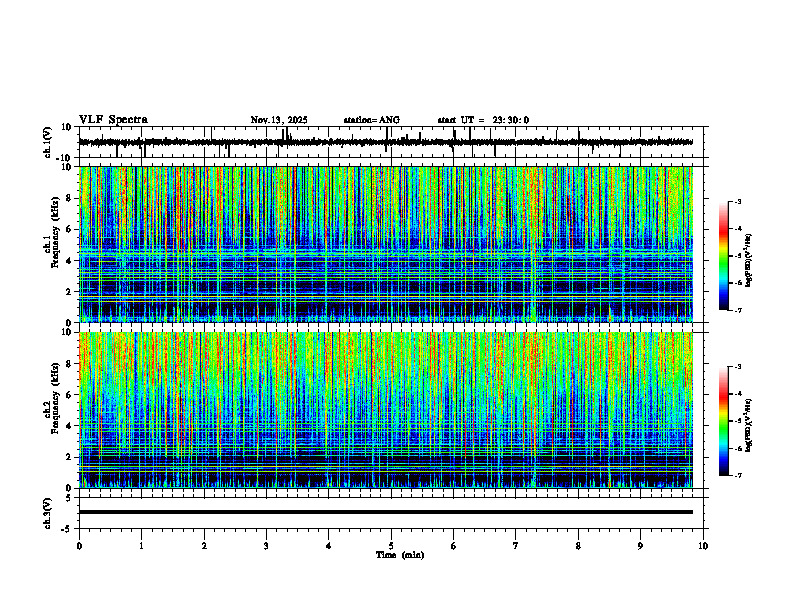Click "-7" label on ch.1 color scale
This screenshot has width=792, height=612.
click(738, 310)
